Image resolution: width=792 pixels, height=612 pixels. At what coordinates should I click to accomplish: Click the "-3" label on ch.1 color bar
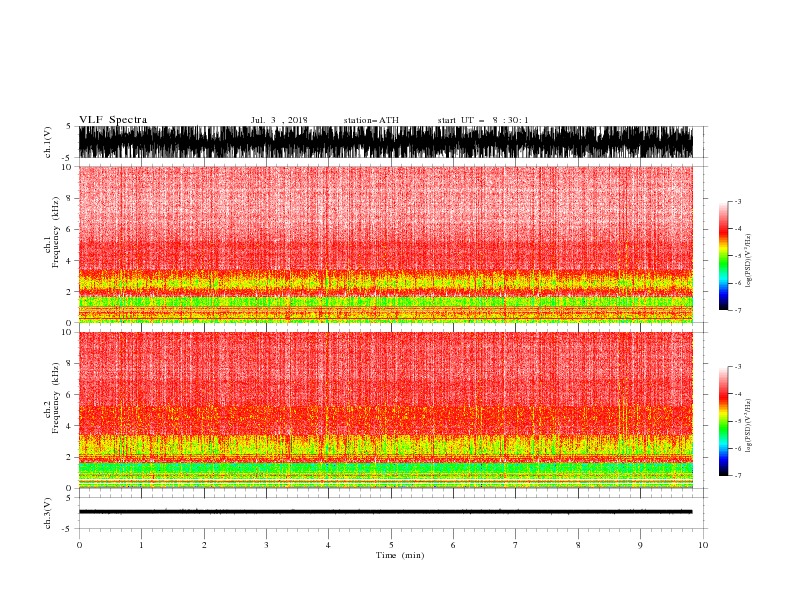(x=737, y=202)
